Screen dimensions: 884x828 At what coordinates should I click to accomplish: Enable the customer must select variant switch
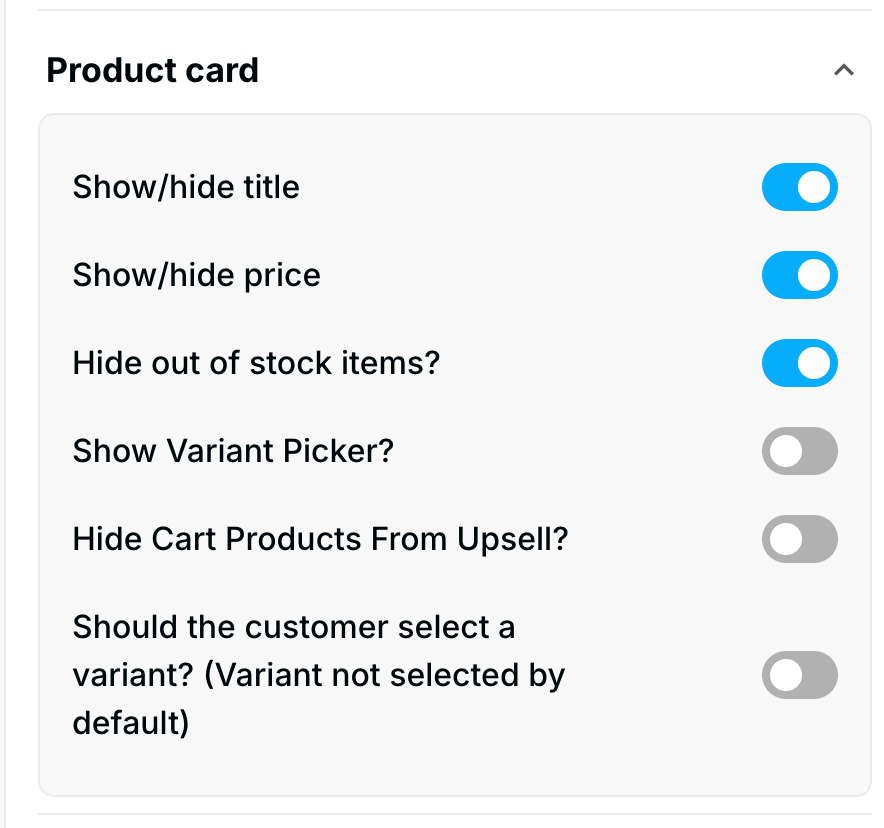click(x=799, y=675)
